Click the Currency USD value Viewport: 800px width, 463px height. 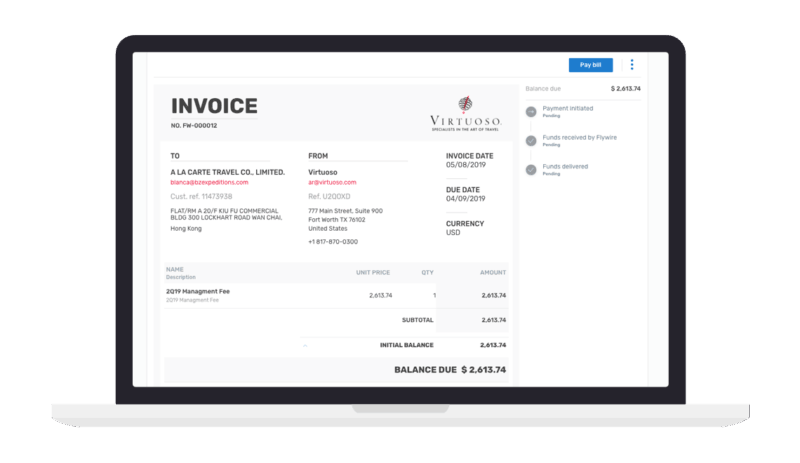454,232
